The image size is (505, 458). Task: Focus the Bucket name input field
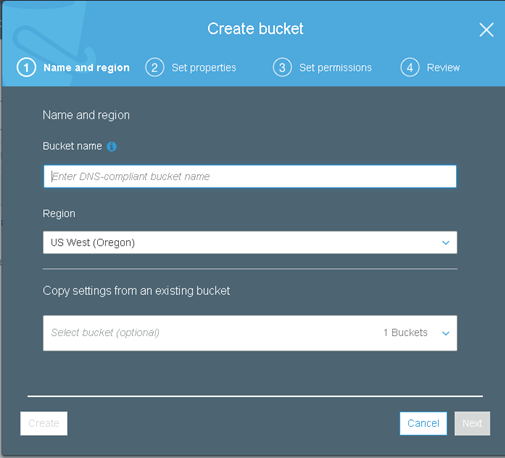coord(250,176)
